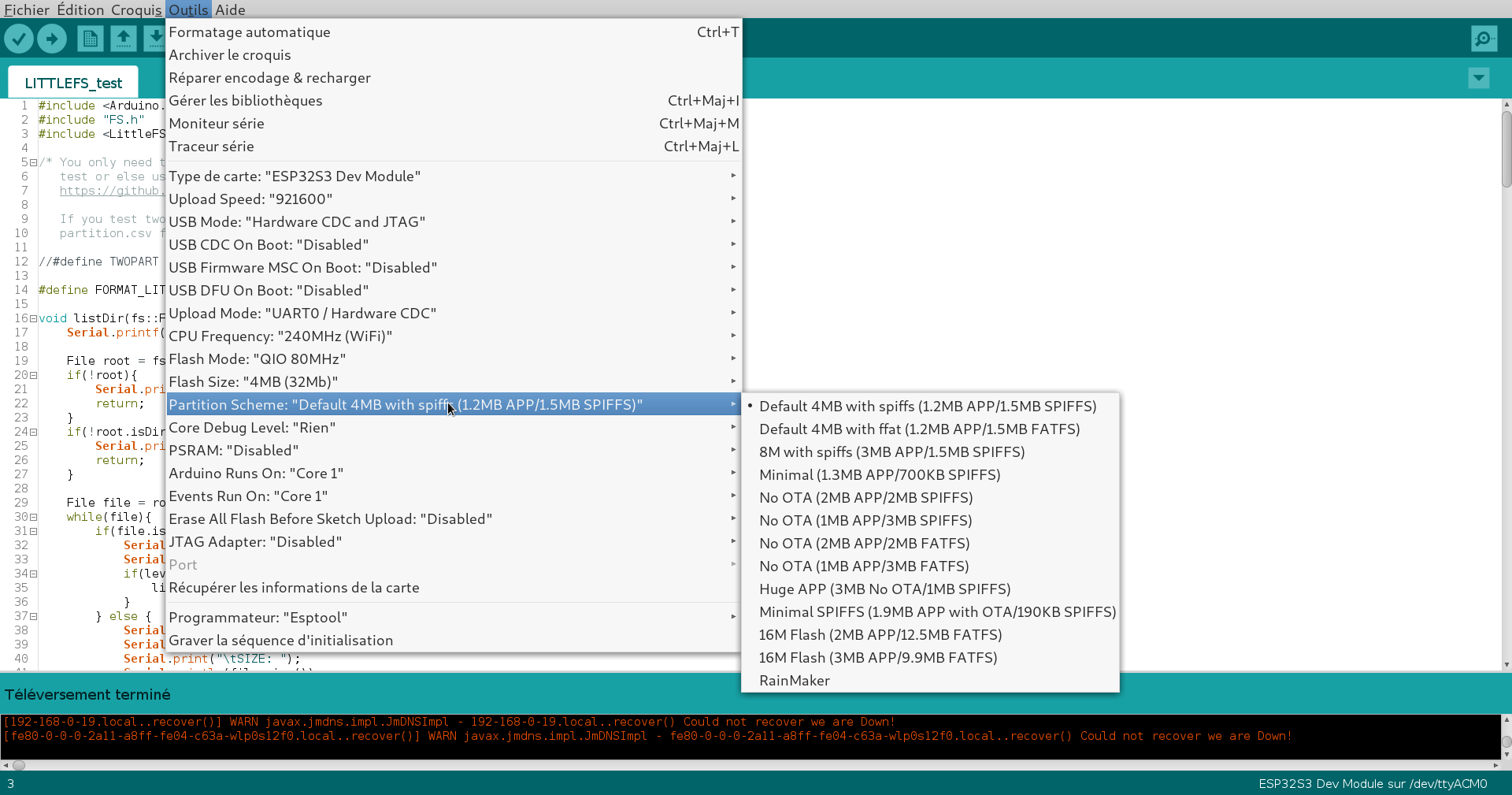Screen dimensions: 1512x795
Task: Collapse the code fold marker at line 31
Action: (x=33, y=532)
